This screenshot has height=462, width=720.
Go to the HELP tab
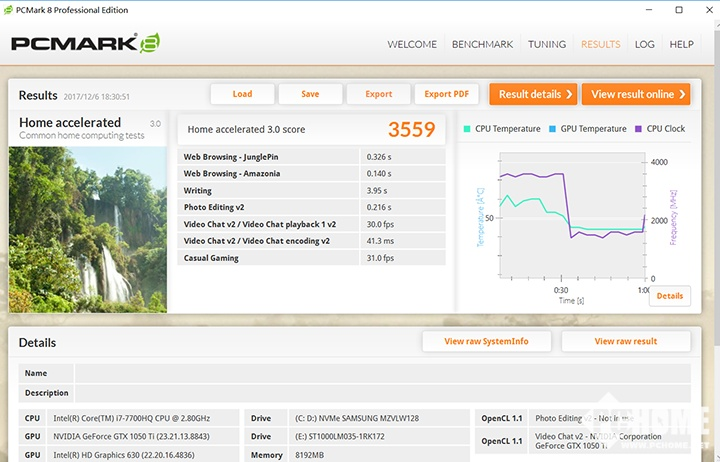click(681, 45)
